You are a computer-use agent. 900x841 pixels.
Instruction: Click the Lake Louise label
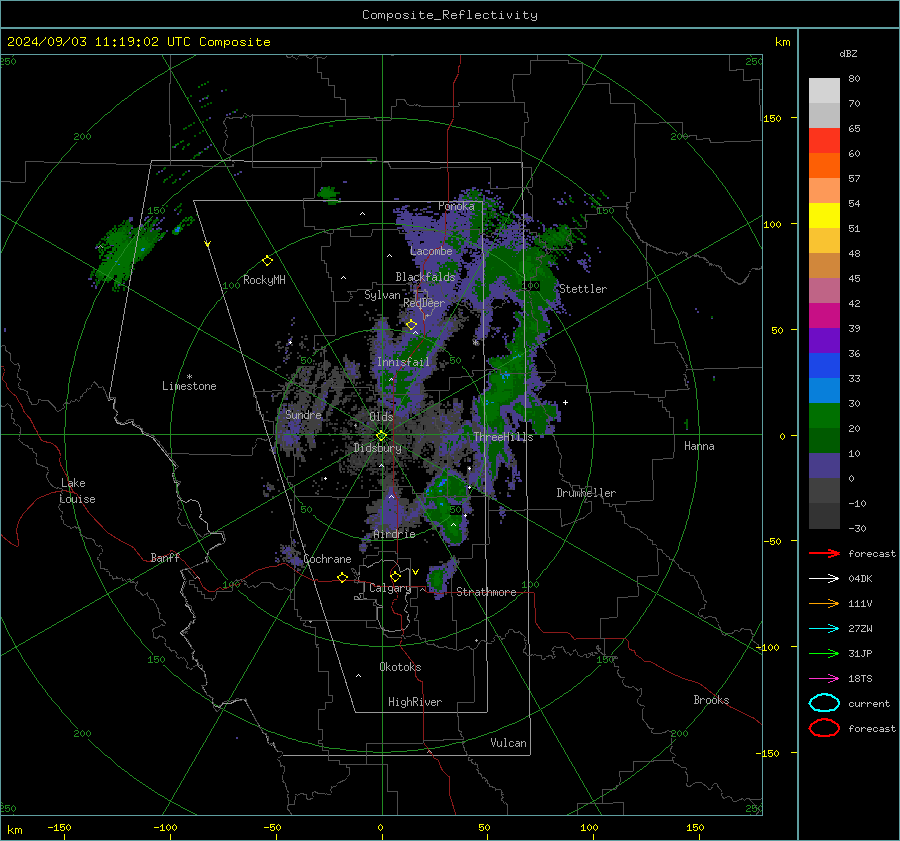point(77,491)
